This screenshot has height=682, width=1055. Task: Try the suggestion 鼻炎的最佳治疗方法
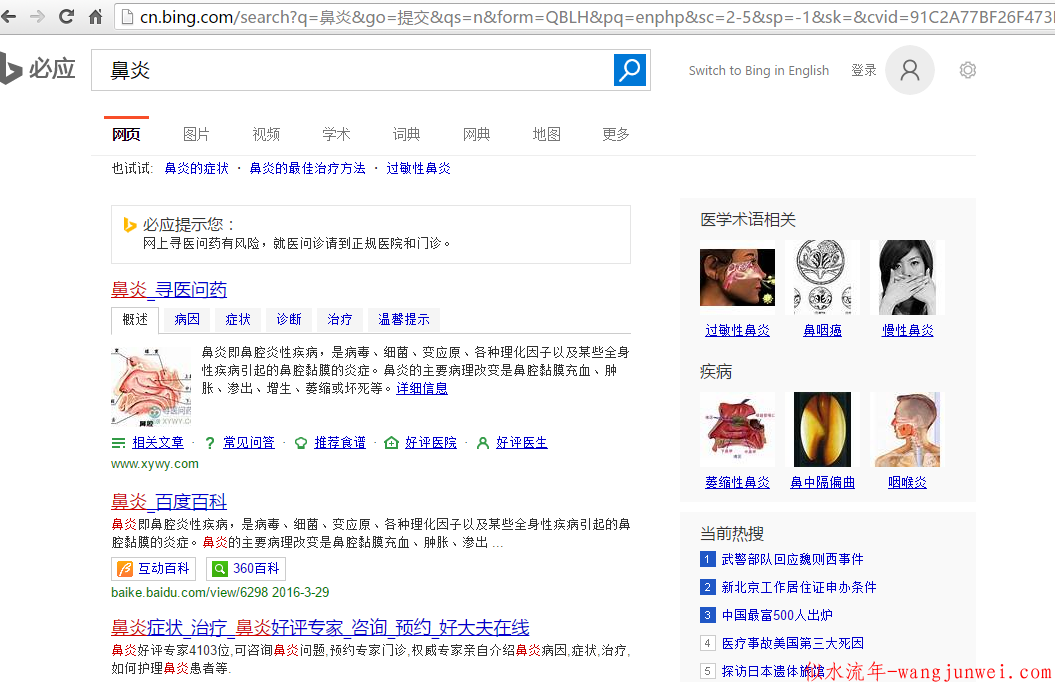point(307,168)
